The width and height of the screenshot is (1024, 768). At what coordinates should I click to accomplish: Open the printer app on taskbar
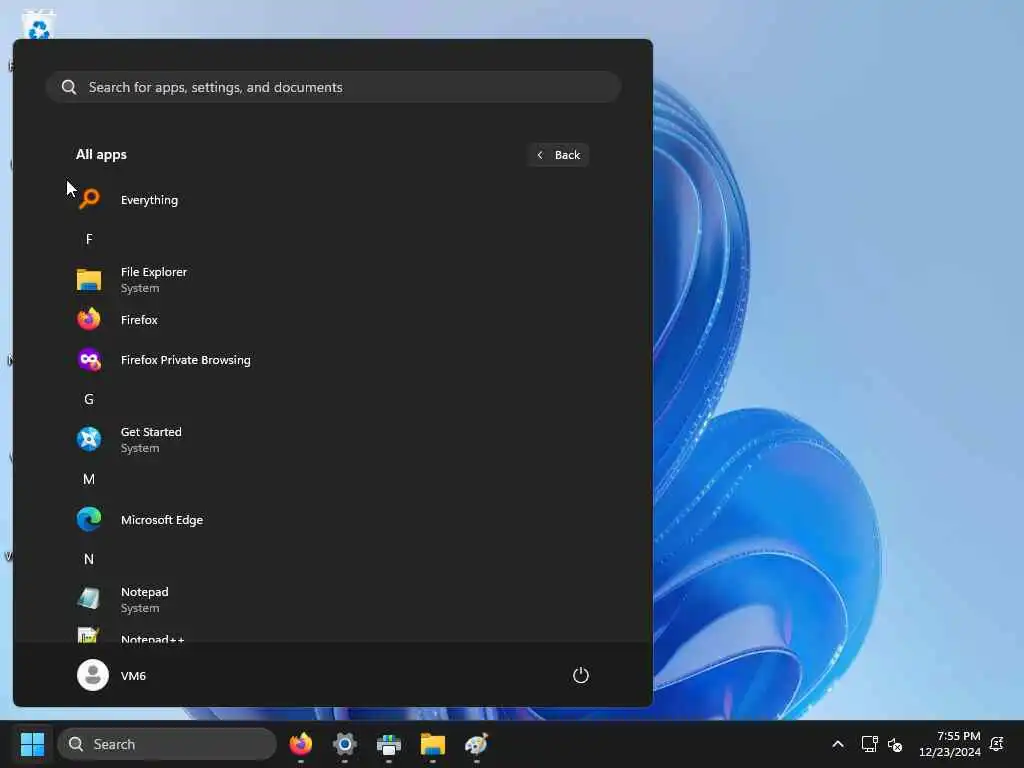tap(389, 744)
